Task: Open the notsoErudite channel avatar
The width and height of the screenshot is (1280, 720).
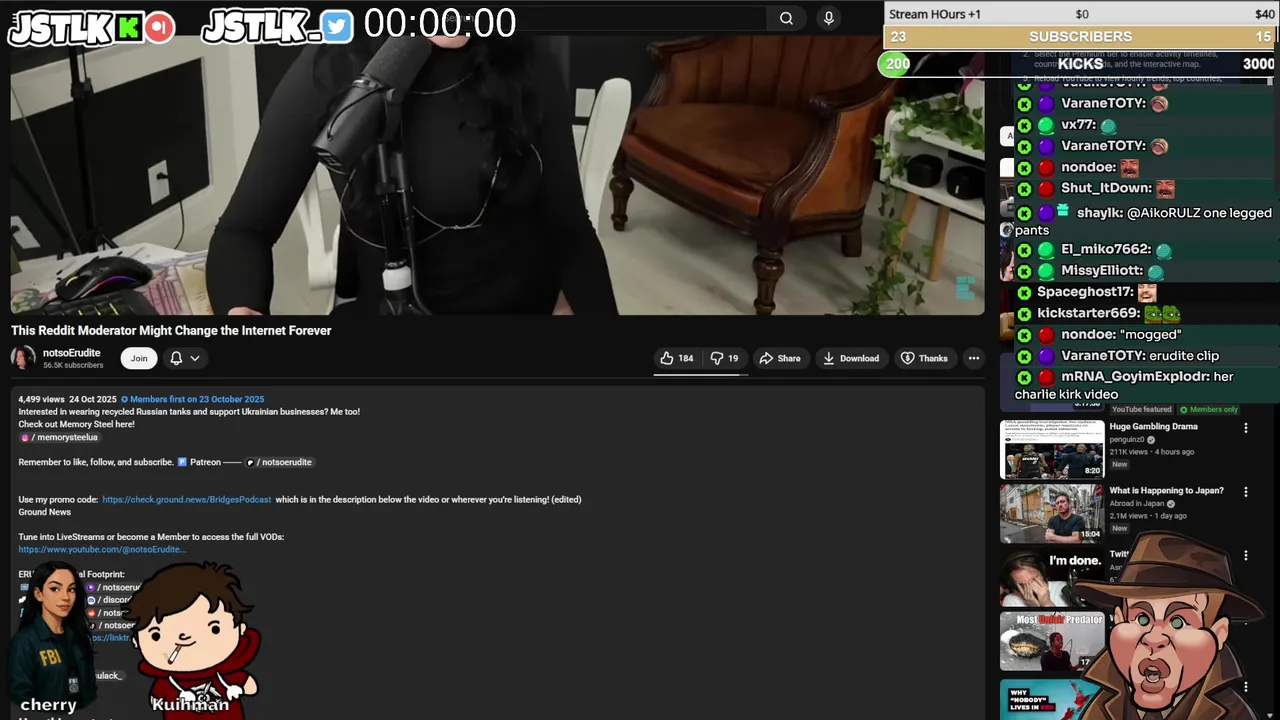Action: [23, 358]
